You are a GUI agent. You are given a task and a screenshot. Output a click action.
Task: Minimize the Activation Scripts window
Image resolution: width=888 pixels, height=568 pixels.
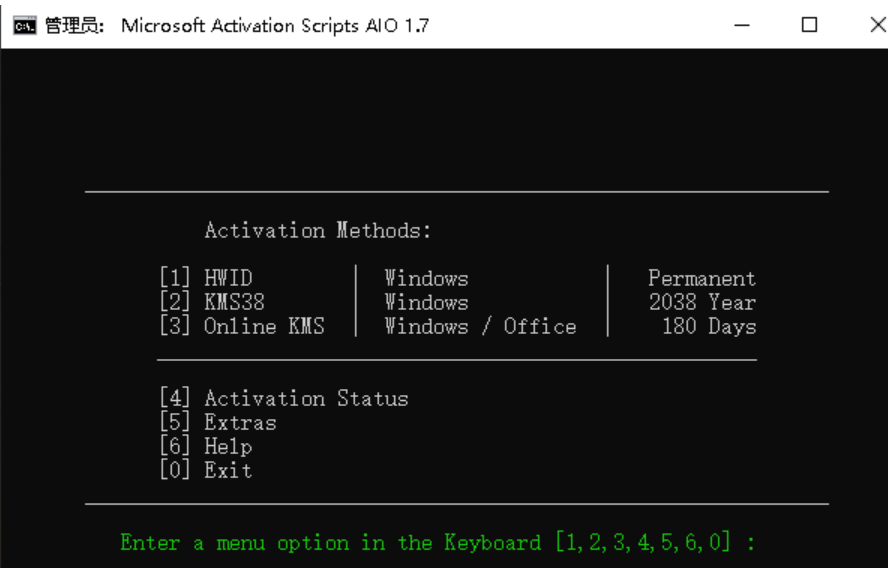(743, 25)
